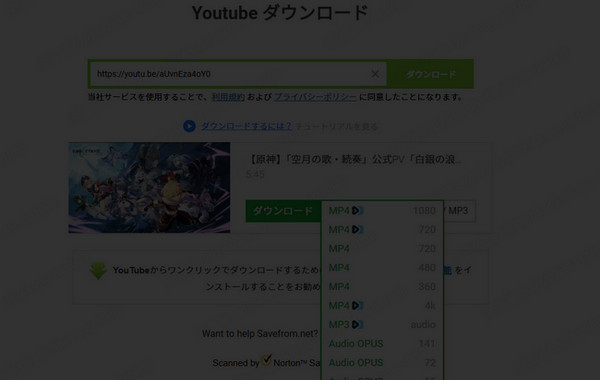Viewport: 600px width, 380px height.
Task: Click the blue play icon beside tutorial link
Action: click(189, 126)
